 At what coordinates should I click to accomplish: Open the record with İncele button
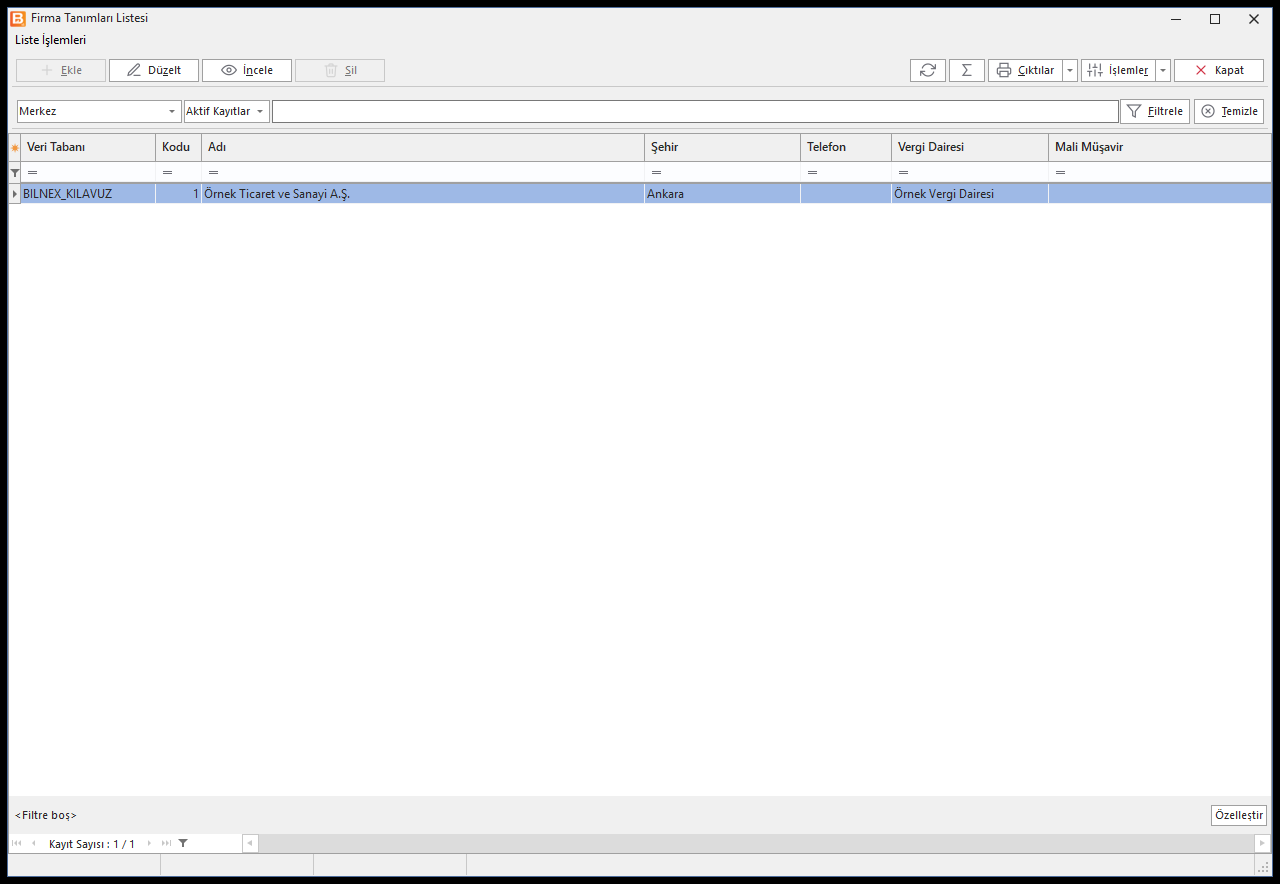pyautogui.click(x=247, y=70)
